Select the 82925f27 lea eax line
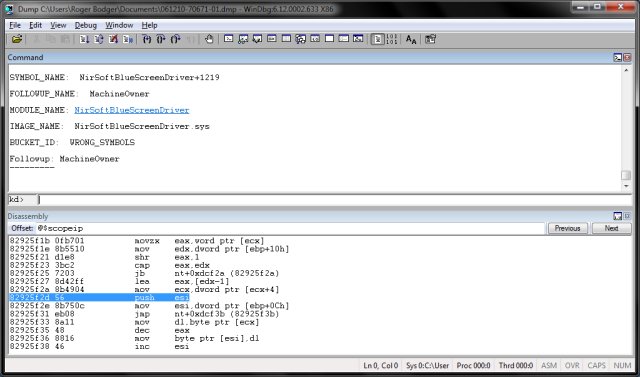Screen dimensions: 640x377 pos(120,282)
